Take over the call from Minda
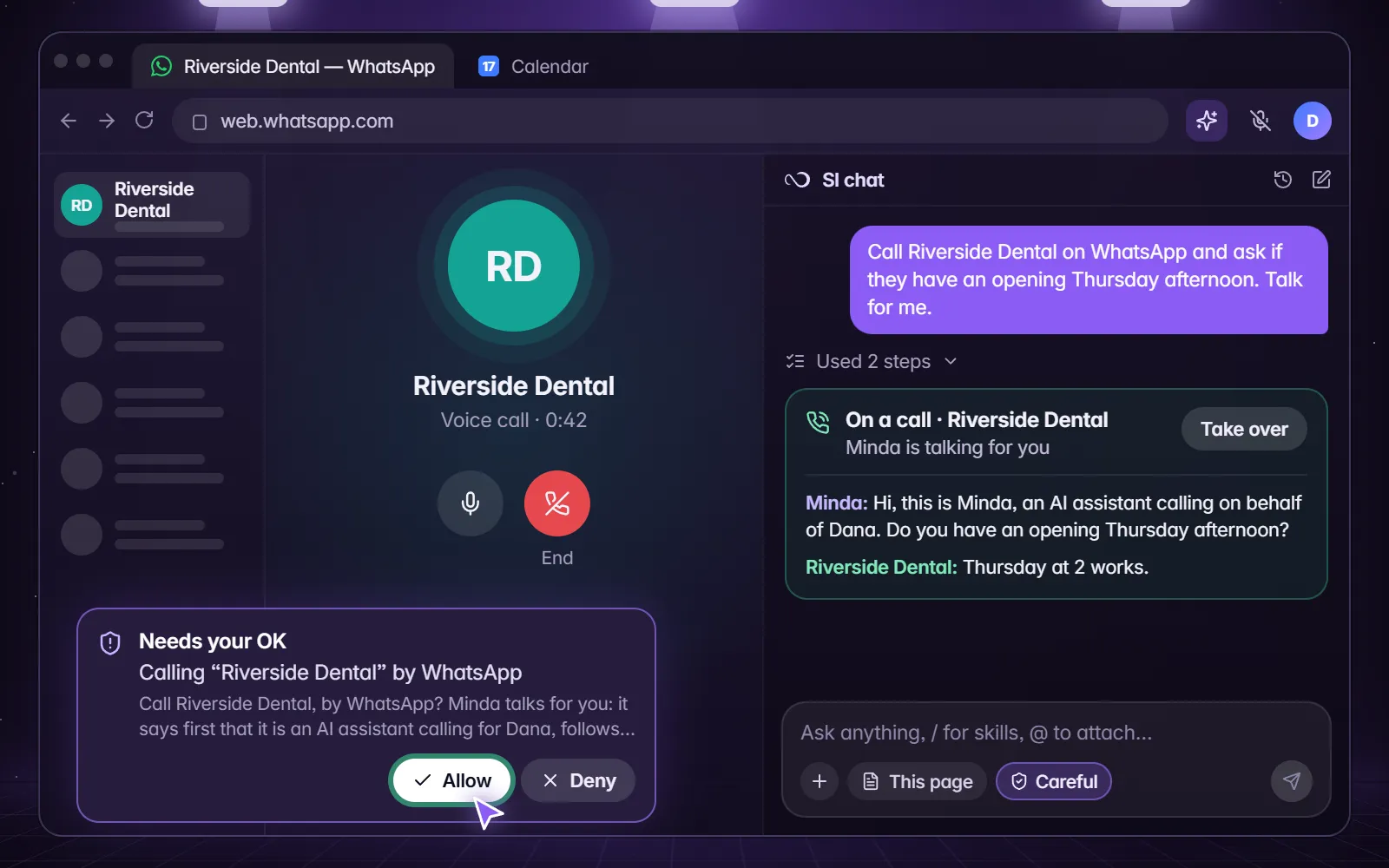The height and width of the screenshot is (868, 1389). point(1244,429)
